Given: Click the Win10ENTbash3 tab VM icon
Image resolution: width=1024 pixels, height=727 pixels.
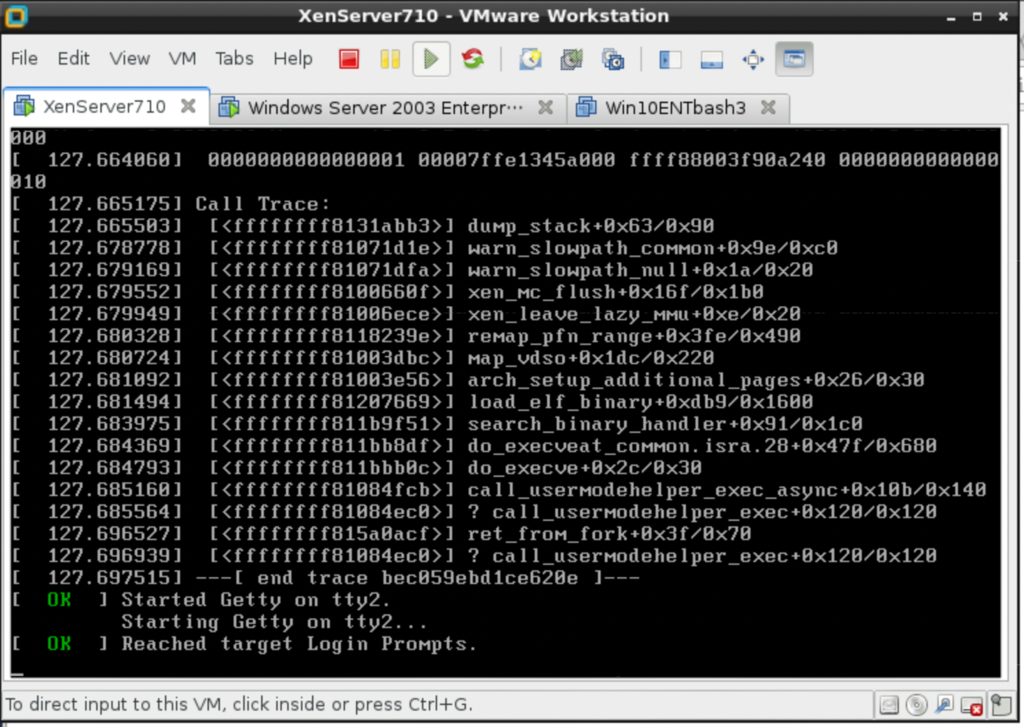Looking at the screenshot, I should tap(586, 107).
